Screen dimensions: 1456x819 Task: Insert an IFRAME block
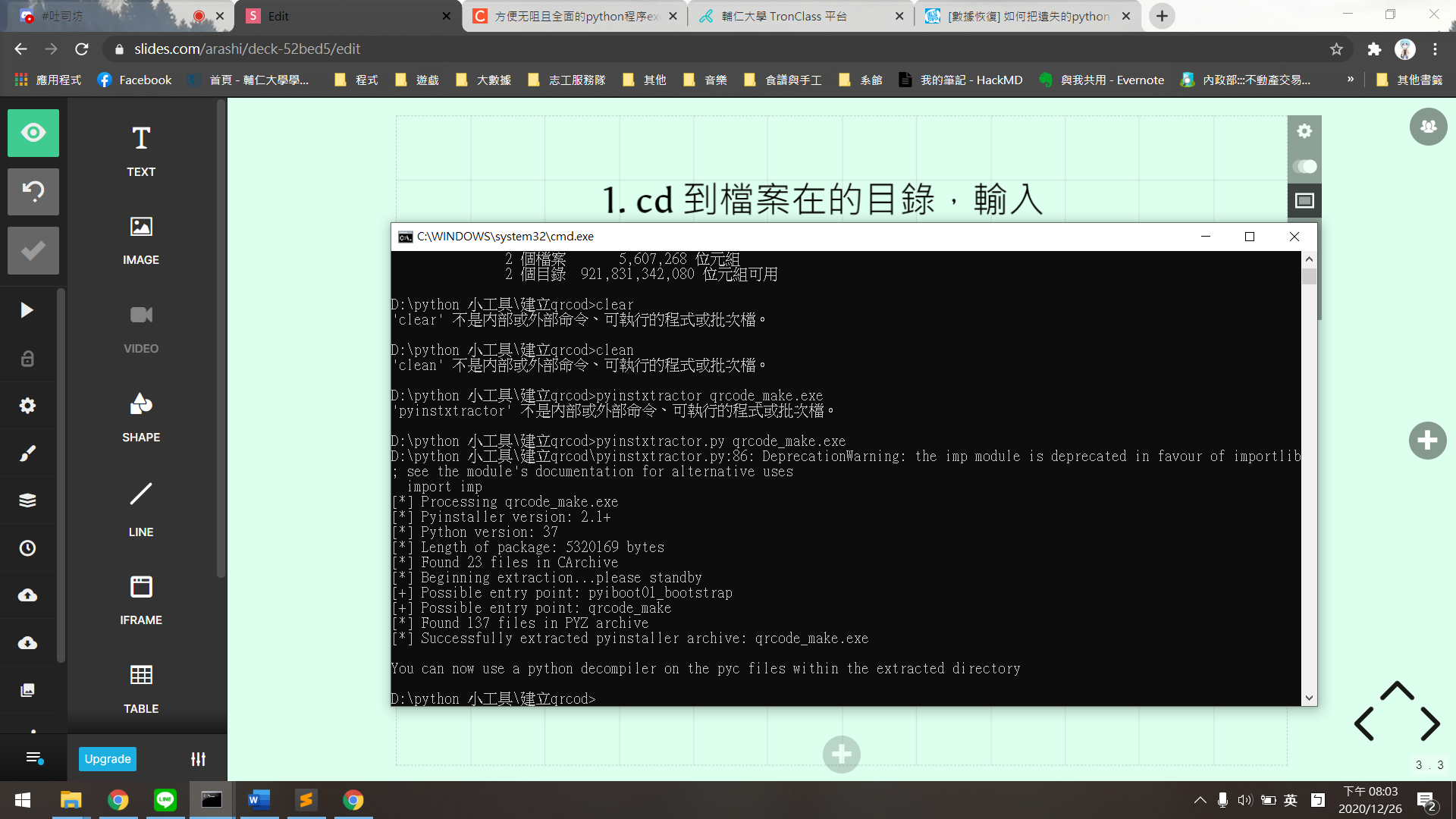coord(141,598)
